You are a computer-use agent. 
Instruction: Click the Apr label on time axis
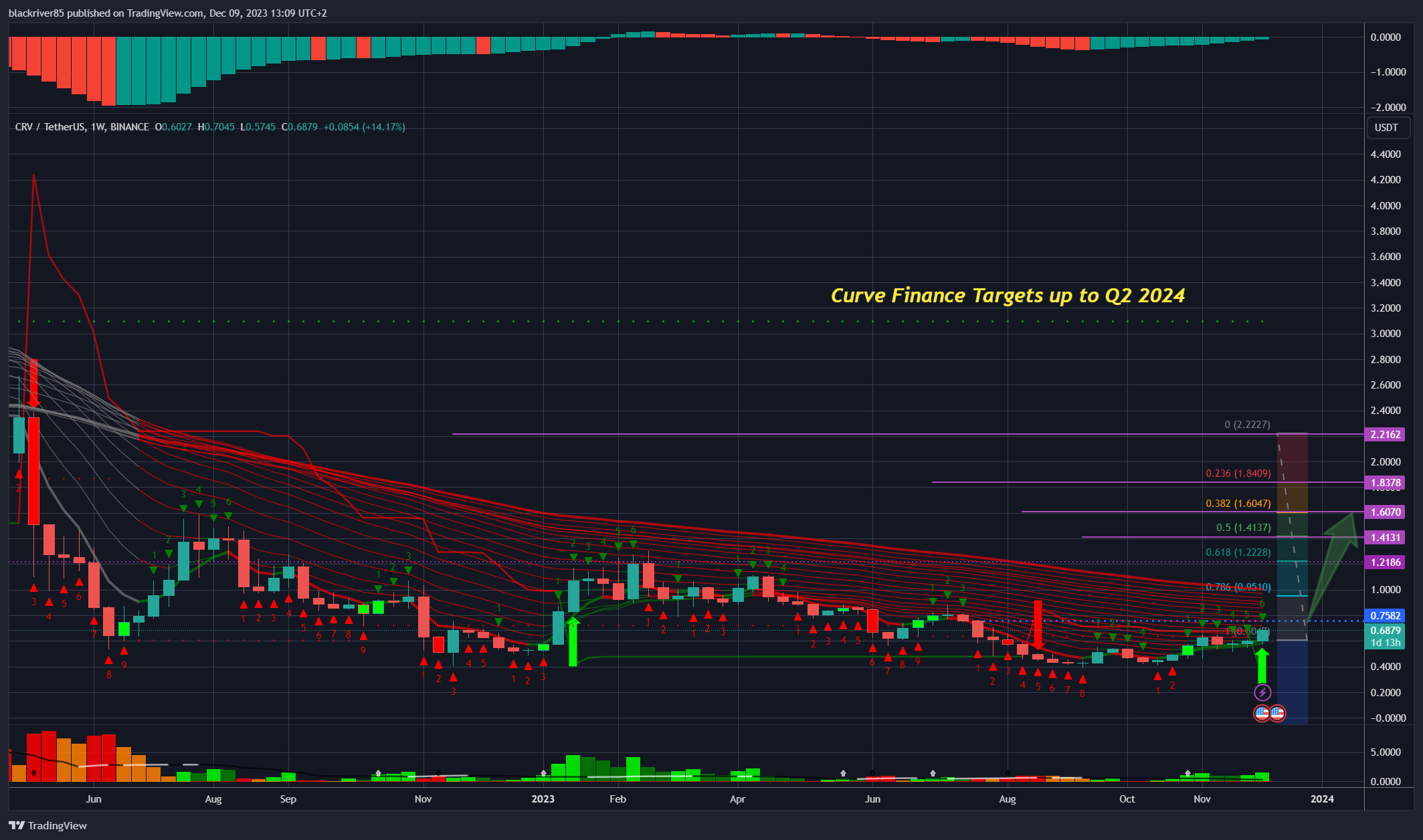[737, 799]
